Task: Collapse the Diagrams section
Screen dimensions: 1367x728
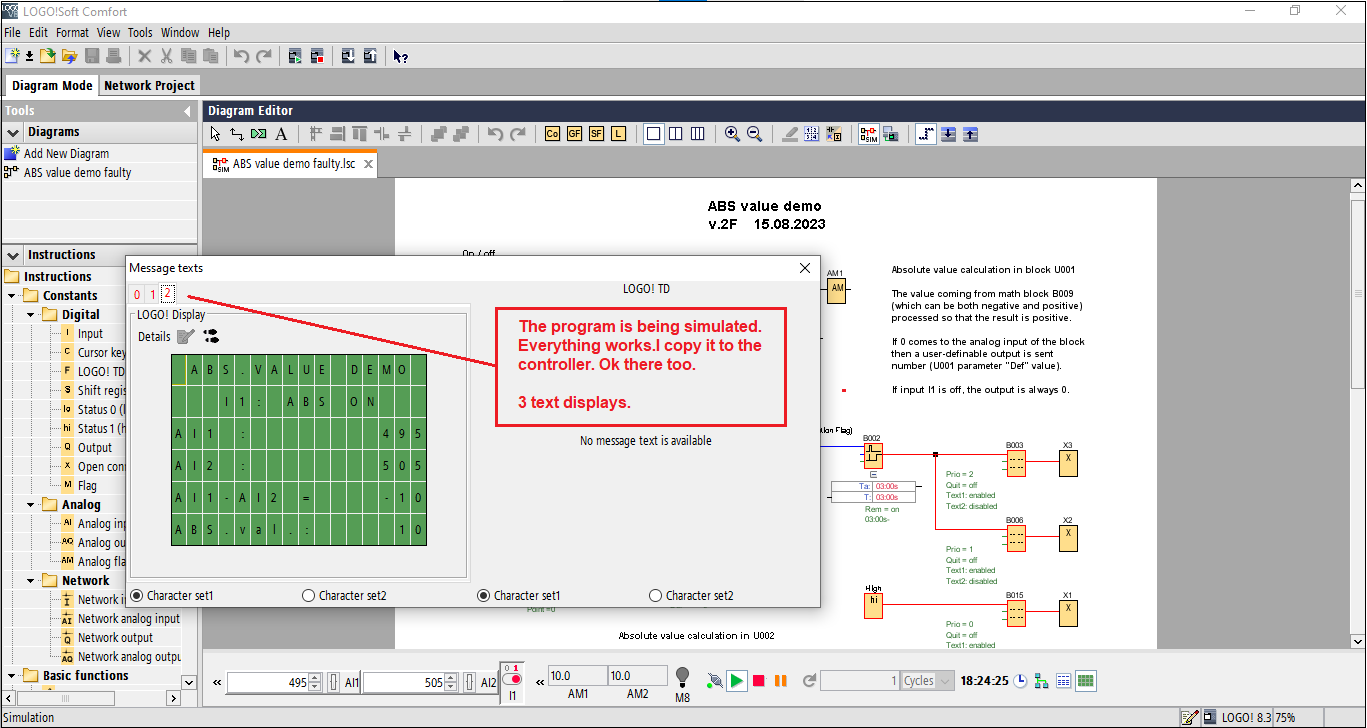Action: (13, 132)
